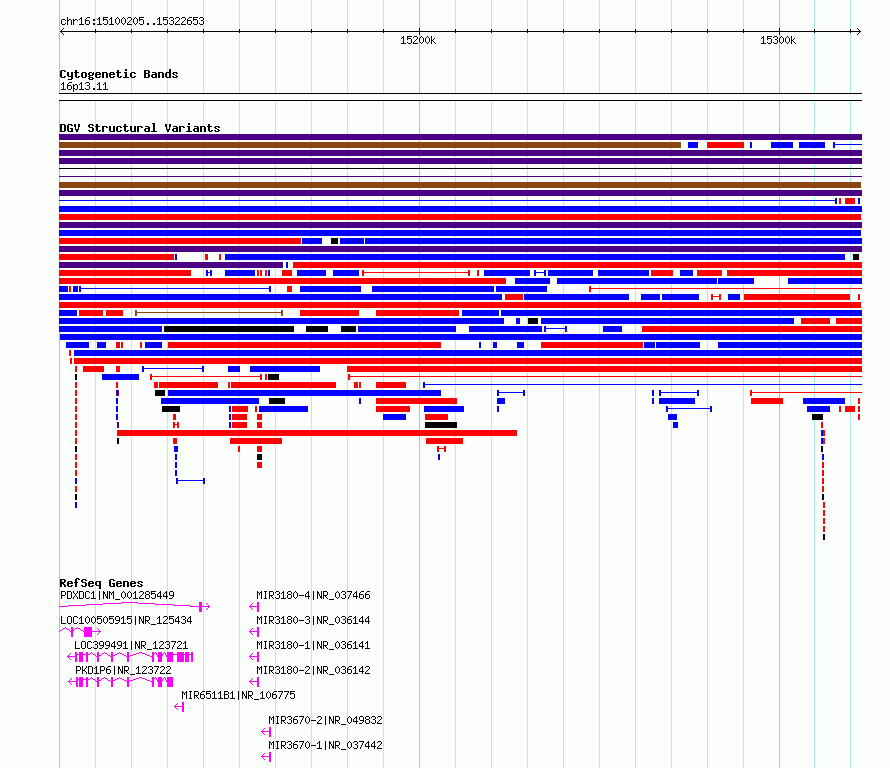Click the MIR3180-4 arrow glyph
The height and width of the screenshot is (768, 890).
coord(254,607)
